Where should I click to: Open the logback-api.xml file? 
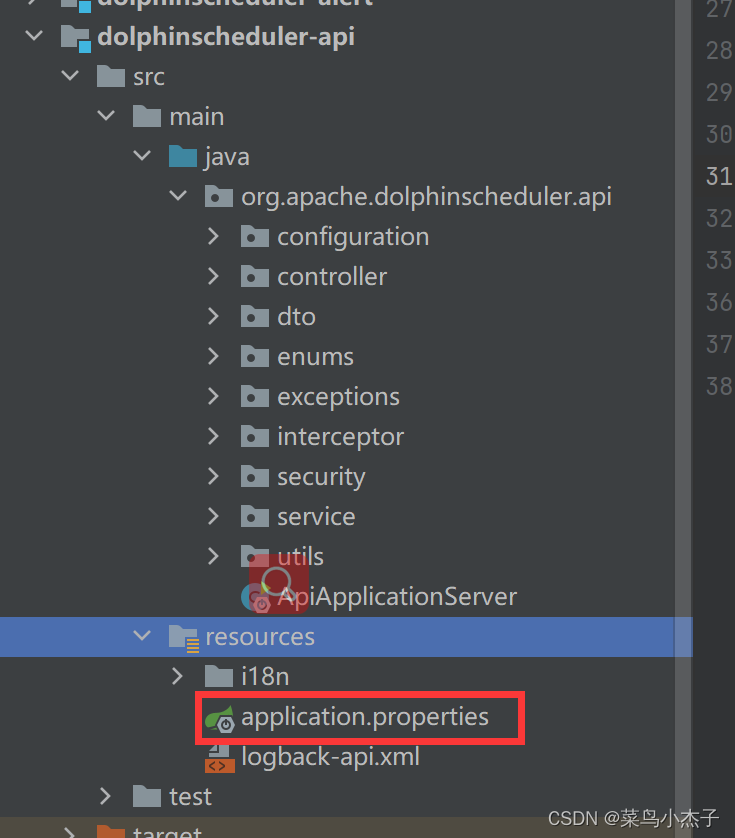pos(330,757)
